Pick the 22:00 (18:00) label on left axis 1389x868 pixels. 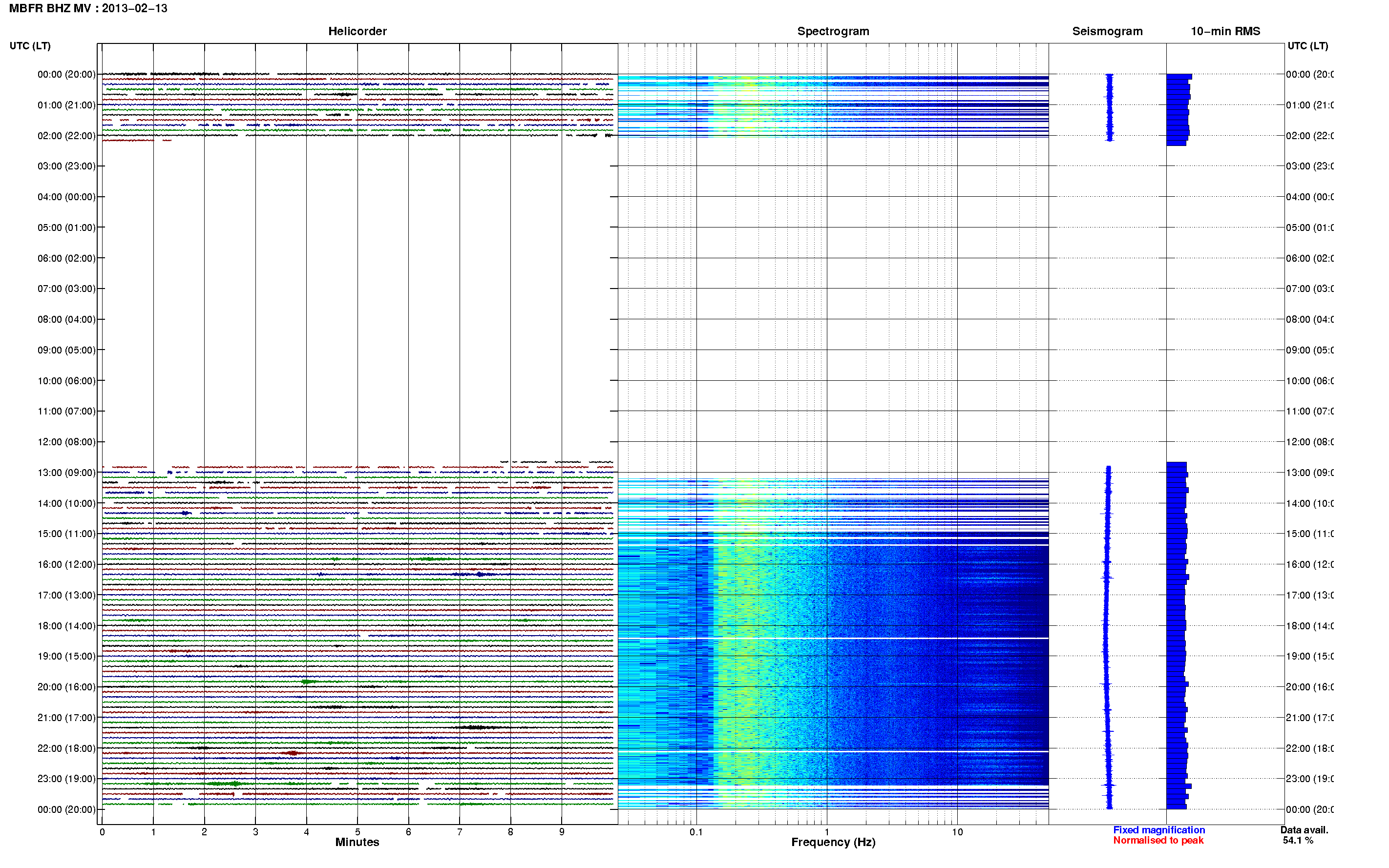click(x=66, y=748)
